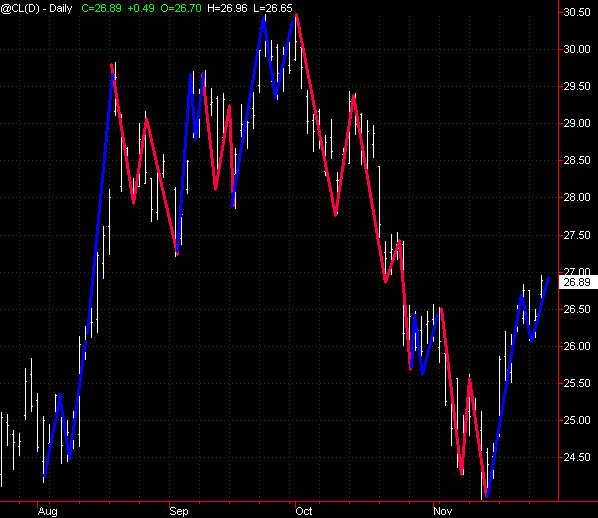This screenshot has width=598, height=518.
Task: Click the 30.50 price axis label
Action: click(577, 12)
